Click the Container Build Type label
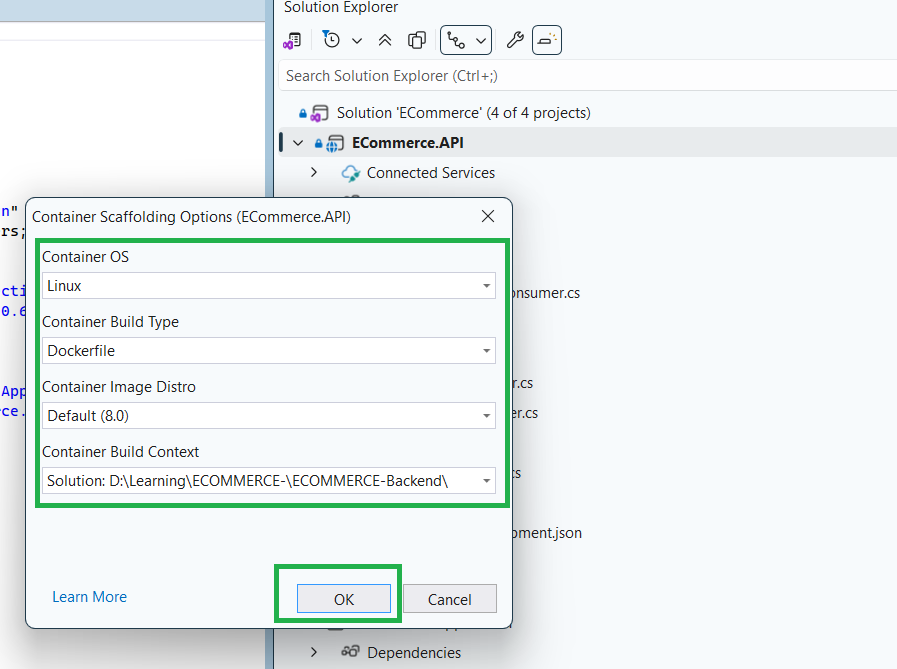 tap(110, 322)
